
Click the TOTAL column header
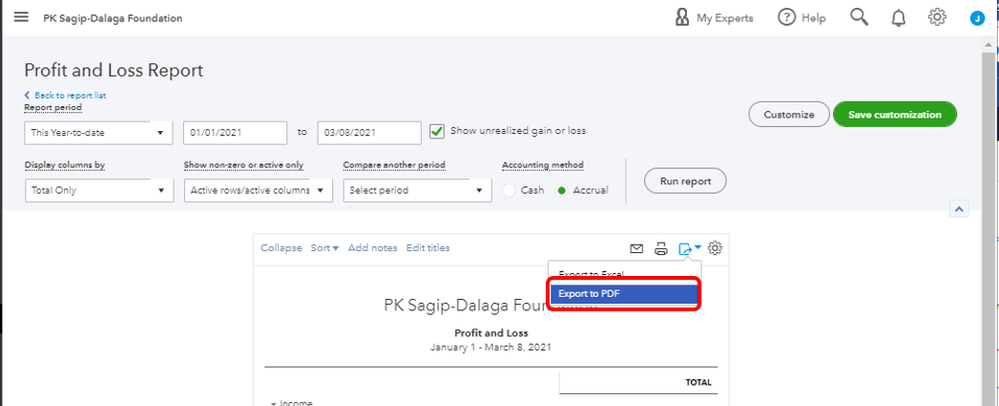[x=698, y=382]
